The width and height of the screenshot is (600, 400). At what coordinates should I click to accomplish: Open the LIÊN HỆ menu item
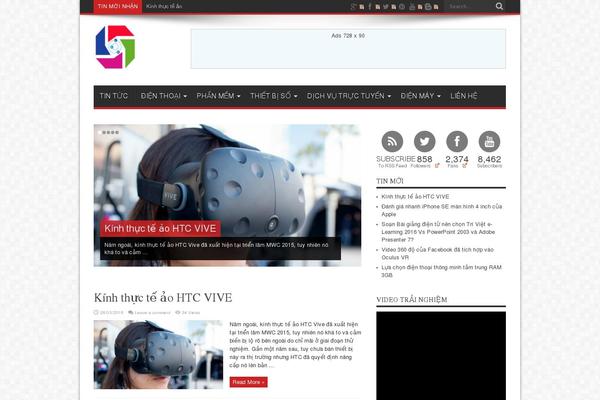click(x=464, y=96)
